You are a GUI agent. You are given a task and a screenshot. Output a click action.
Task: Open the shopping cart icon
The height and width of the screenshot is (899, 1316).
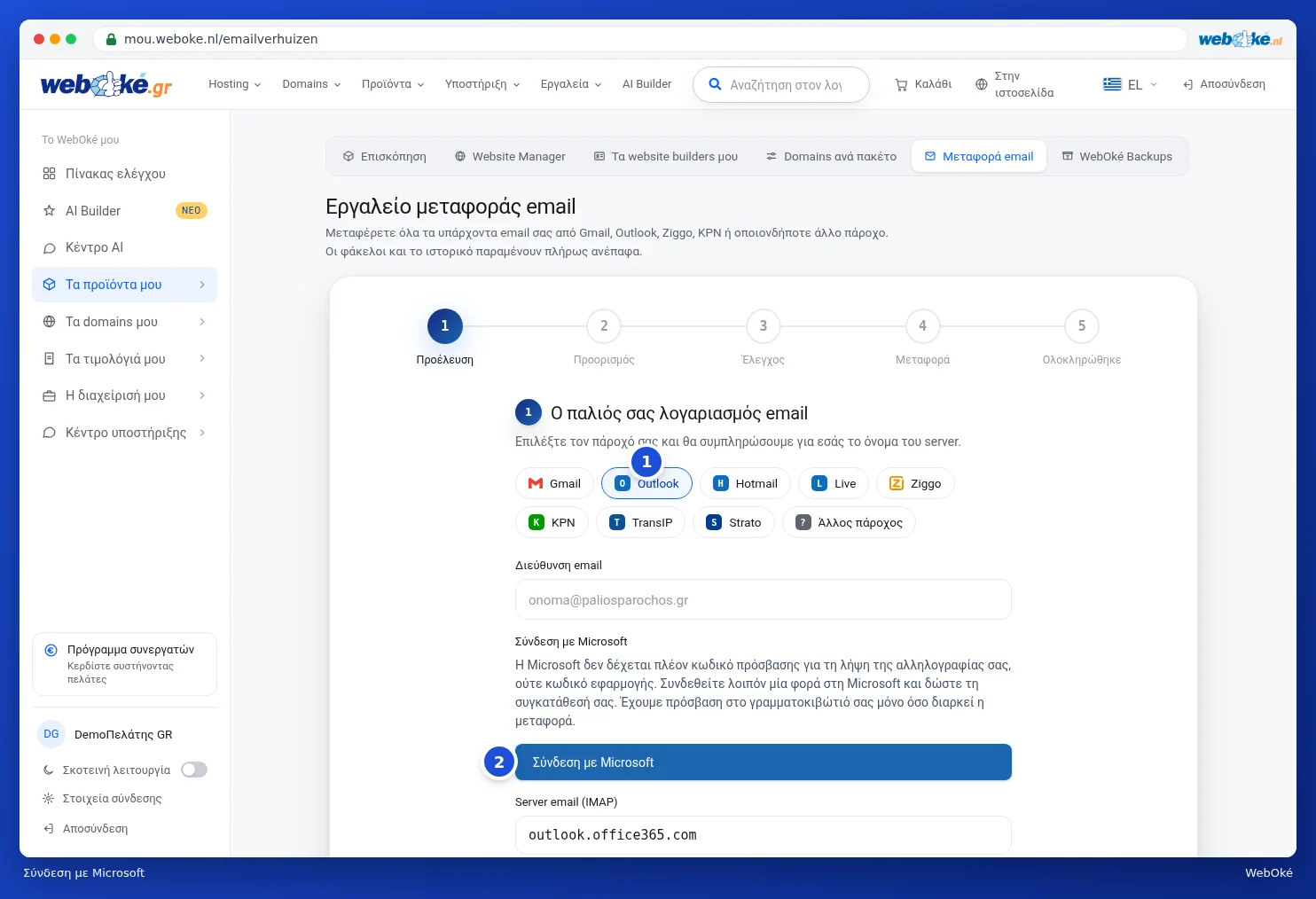point(901,84)
